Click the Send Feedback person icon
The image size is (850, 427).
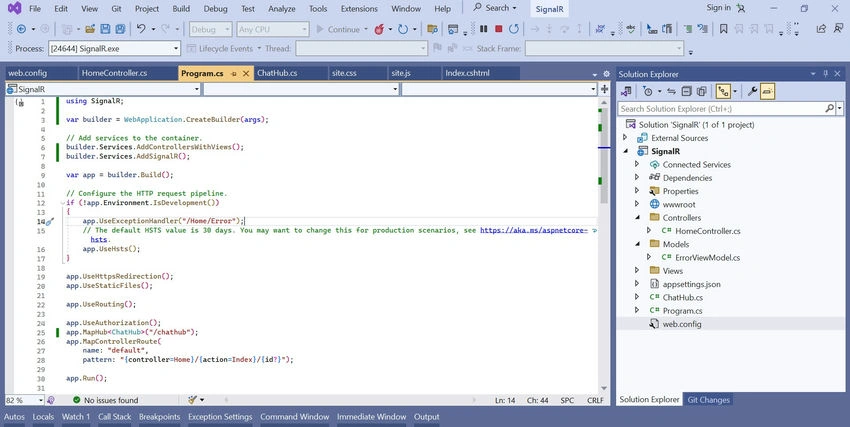click(839, 29)
